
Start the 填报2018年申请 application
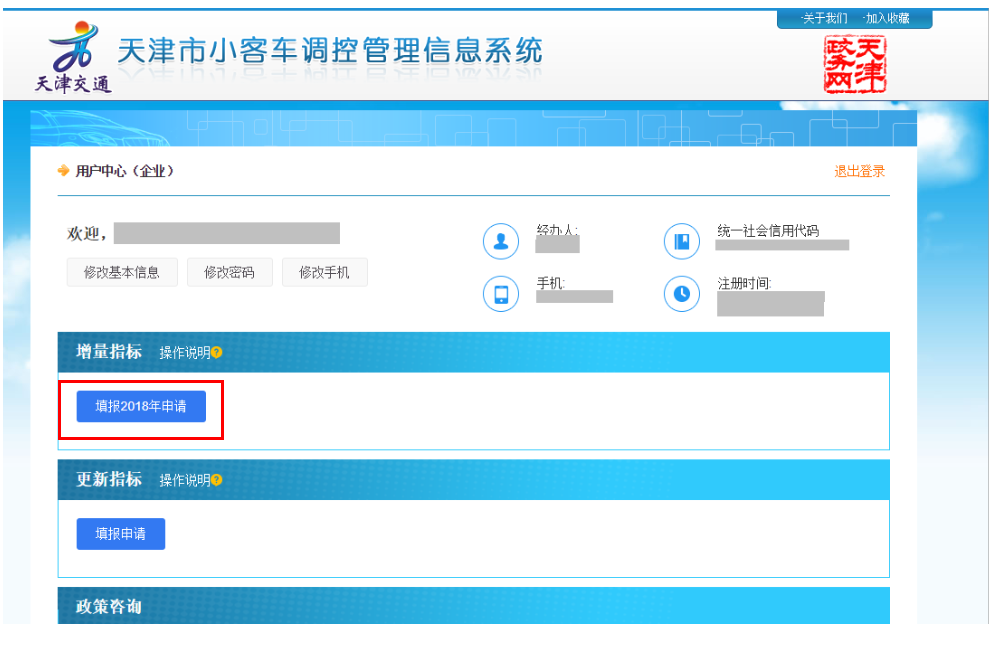141,406
